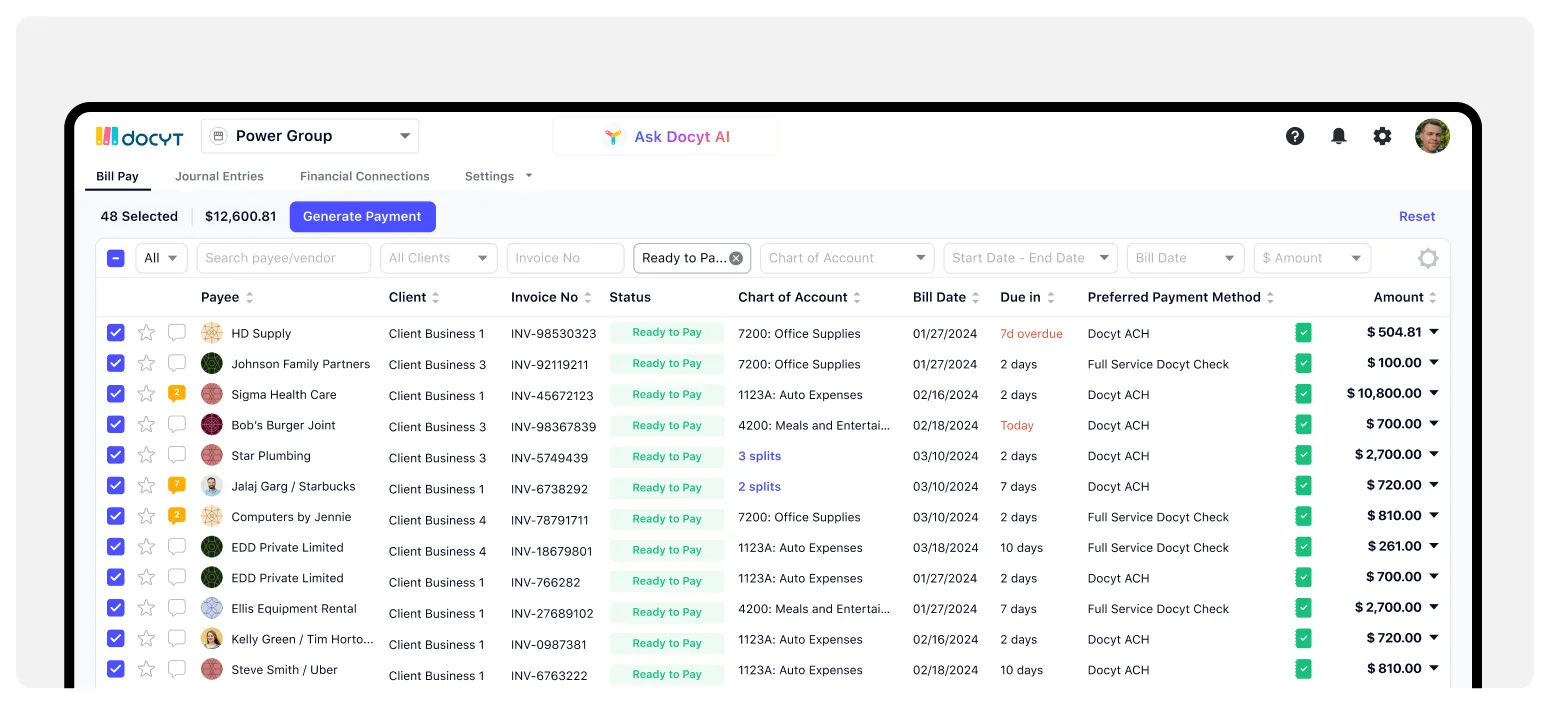Open the All selection filter dropdown

click(x=162, y=258)
